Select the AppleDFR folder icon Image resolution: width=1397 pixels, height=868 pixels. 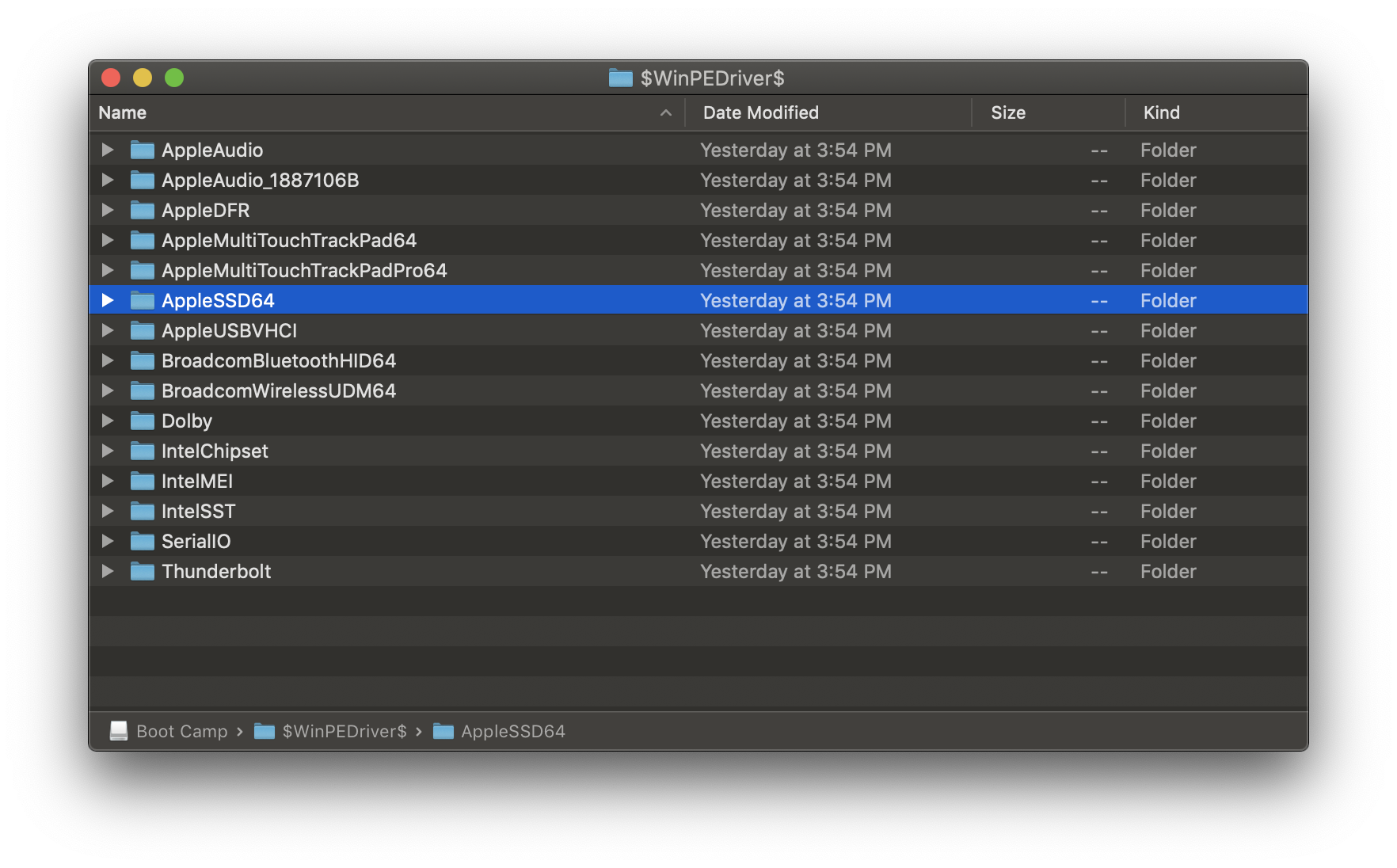tap(143, 210)
